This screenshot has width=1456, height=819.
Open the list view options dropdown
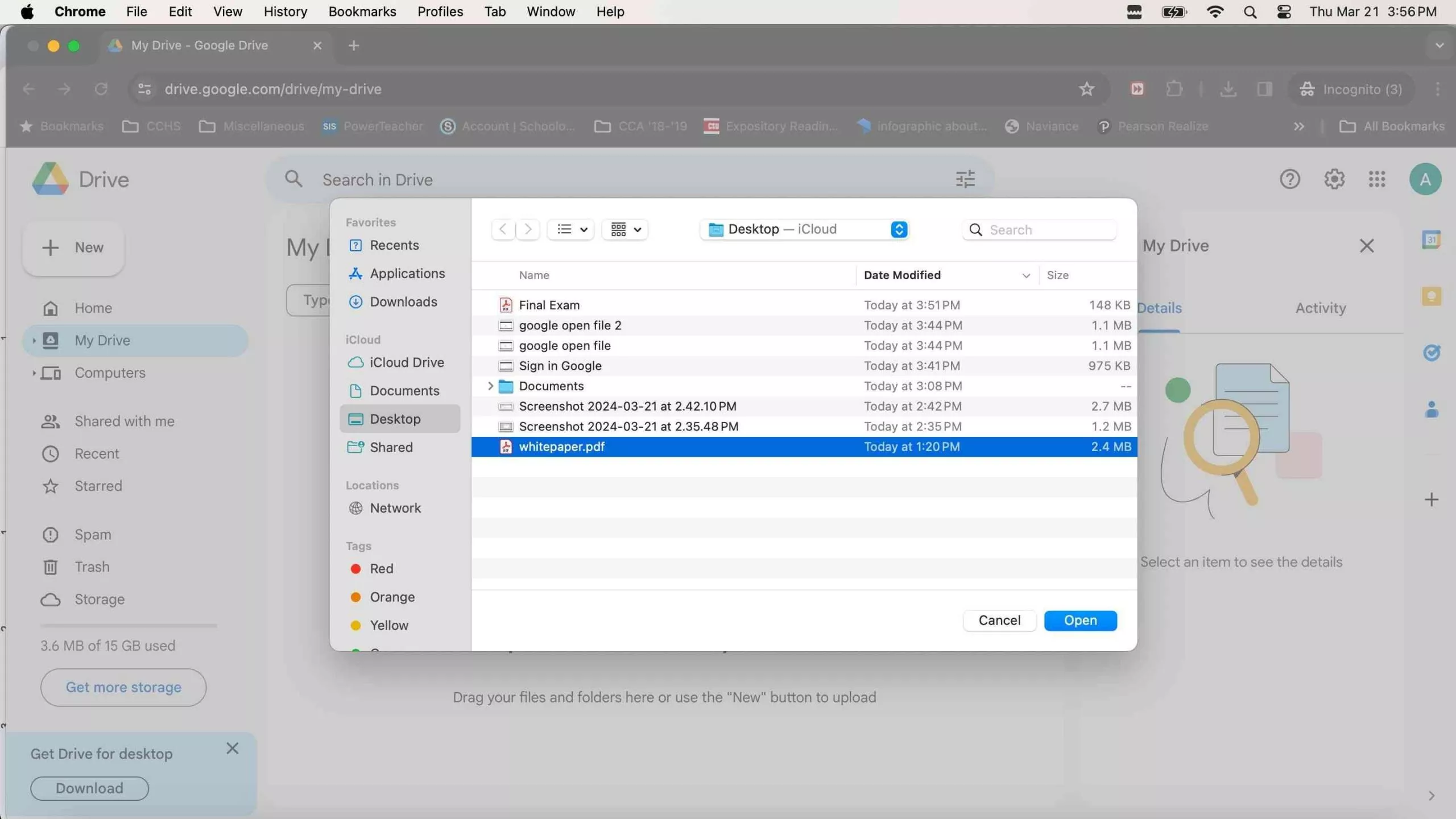tap(571, 229)
